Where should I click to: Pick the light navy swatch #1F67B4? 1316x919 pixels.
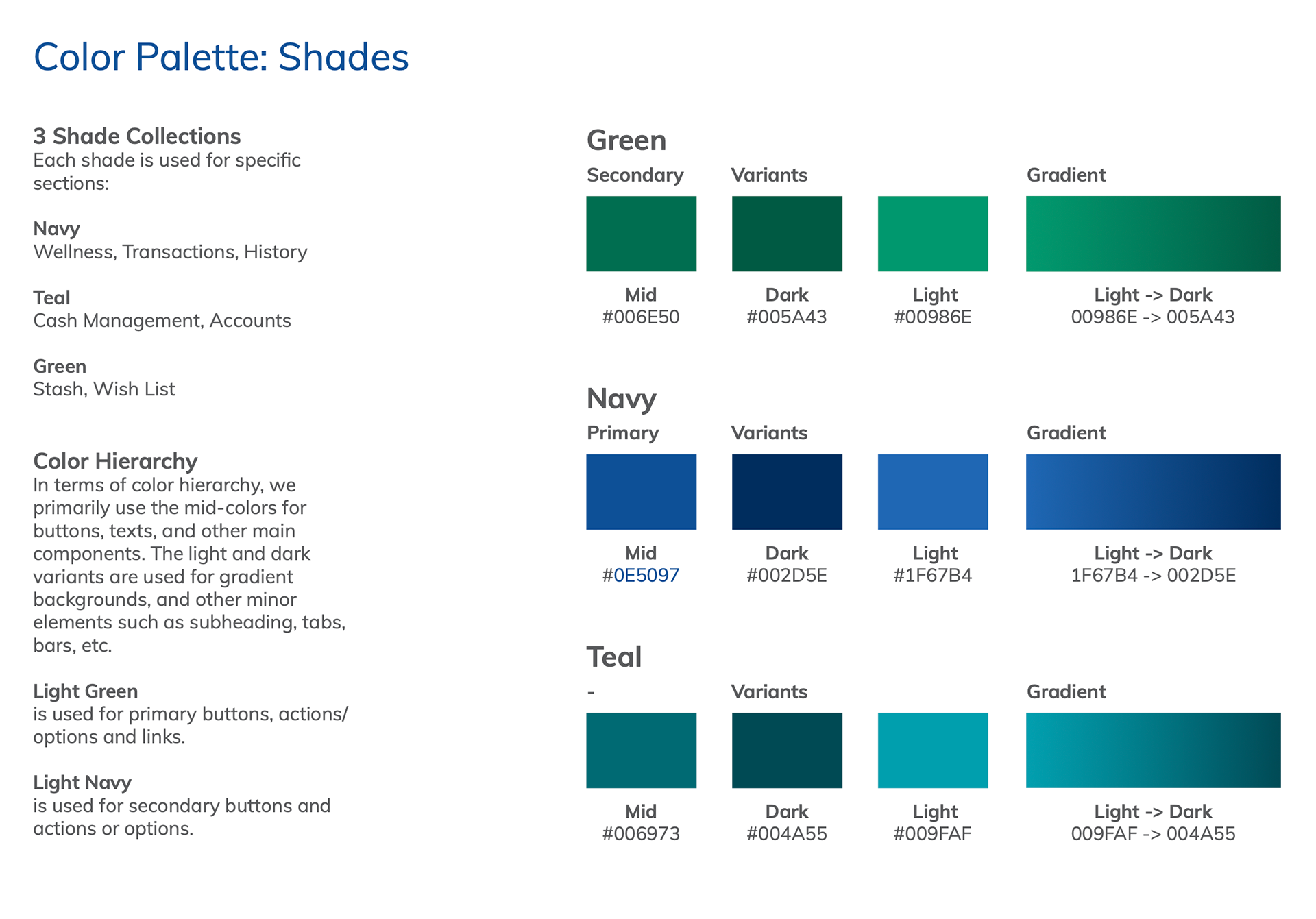[933, 492]
